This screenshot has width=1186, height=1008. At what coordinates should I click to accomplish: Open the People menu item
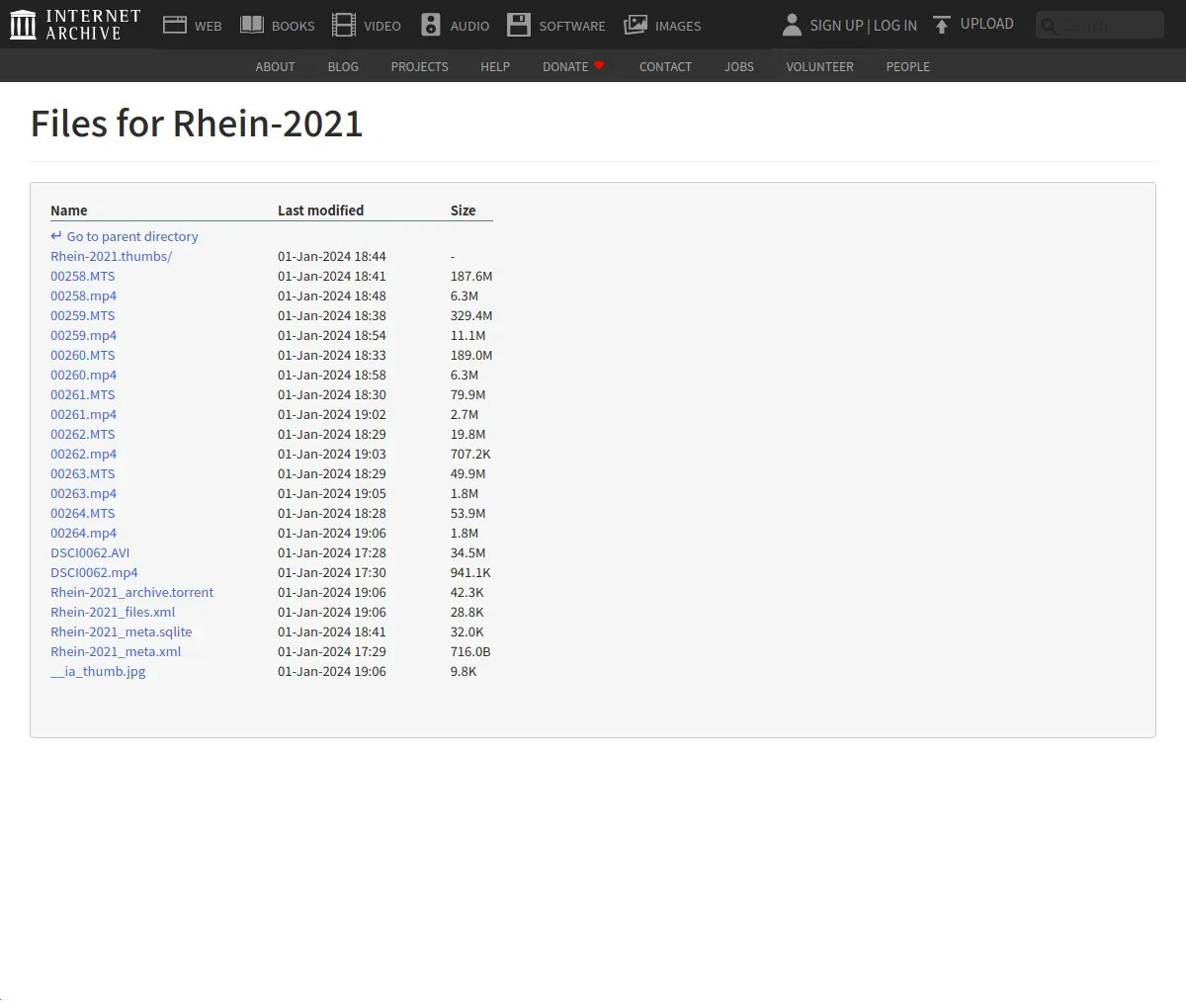point(907,66)
